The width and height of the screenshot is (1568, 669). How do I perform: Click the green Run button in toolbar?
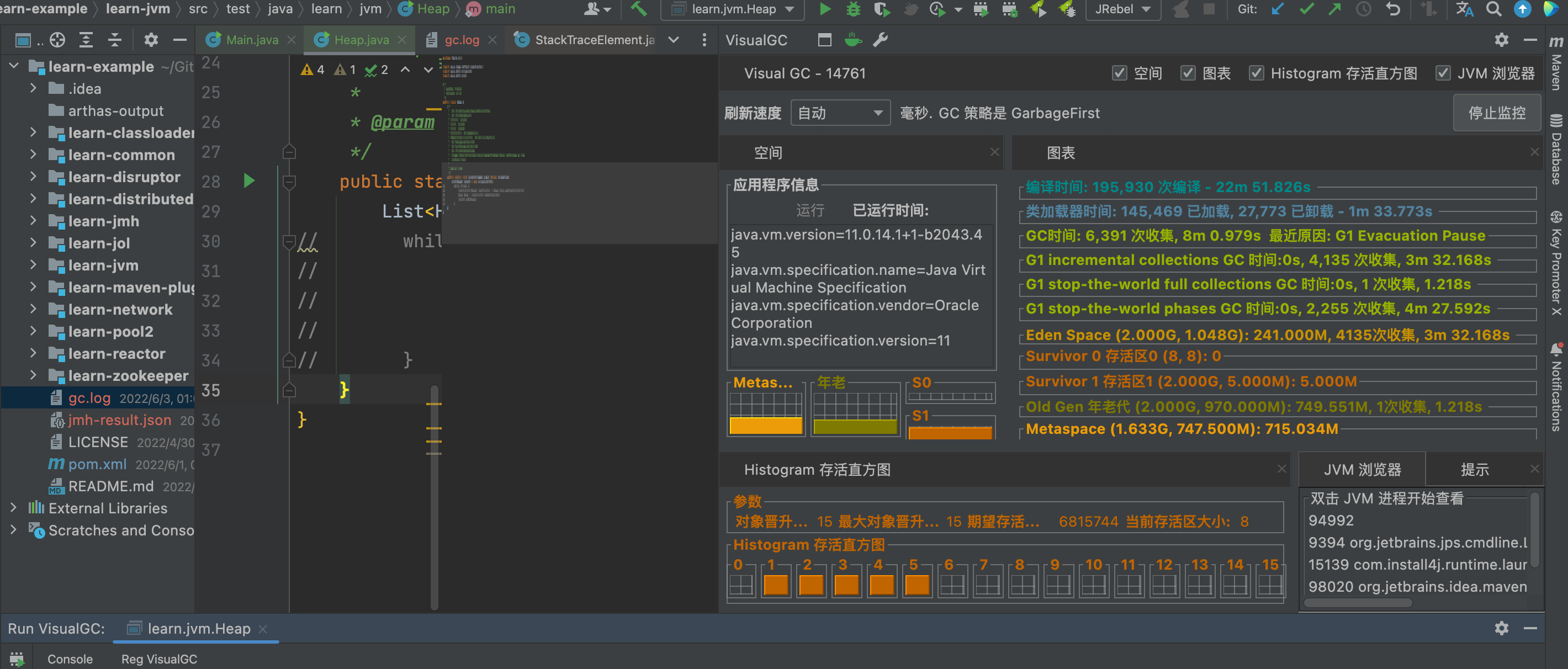(824, 9)
